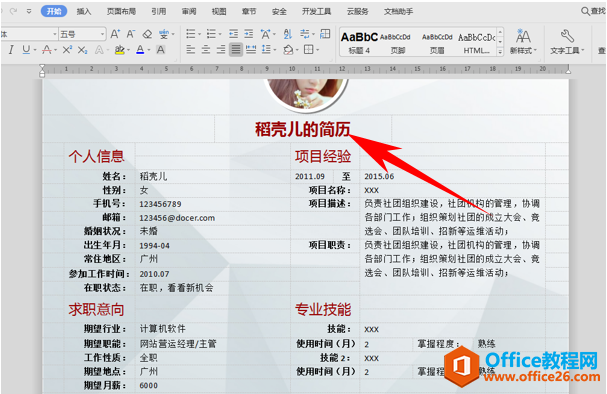Open the Chinese layout (A with arrows) tool
This screenshot has width=607, height=394.
[266, 34]
